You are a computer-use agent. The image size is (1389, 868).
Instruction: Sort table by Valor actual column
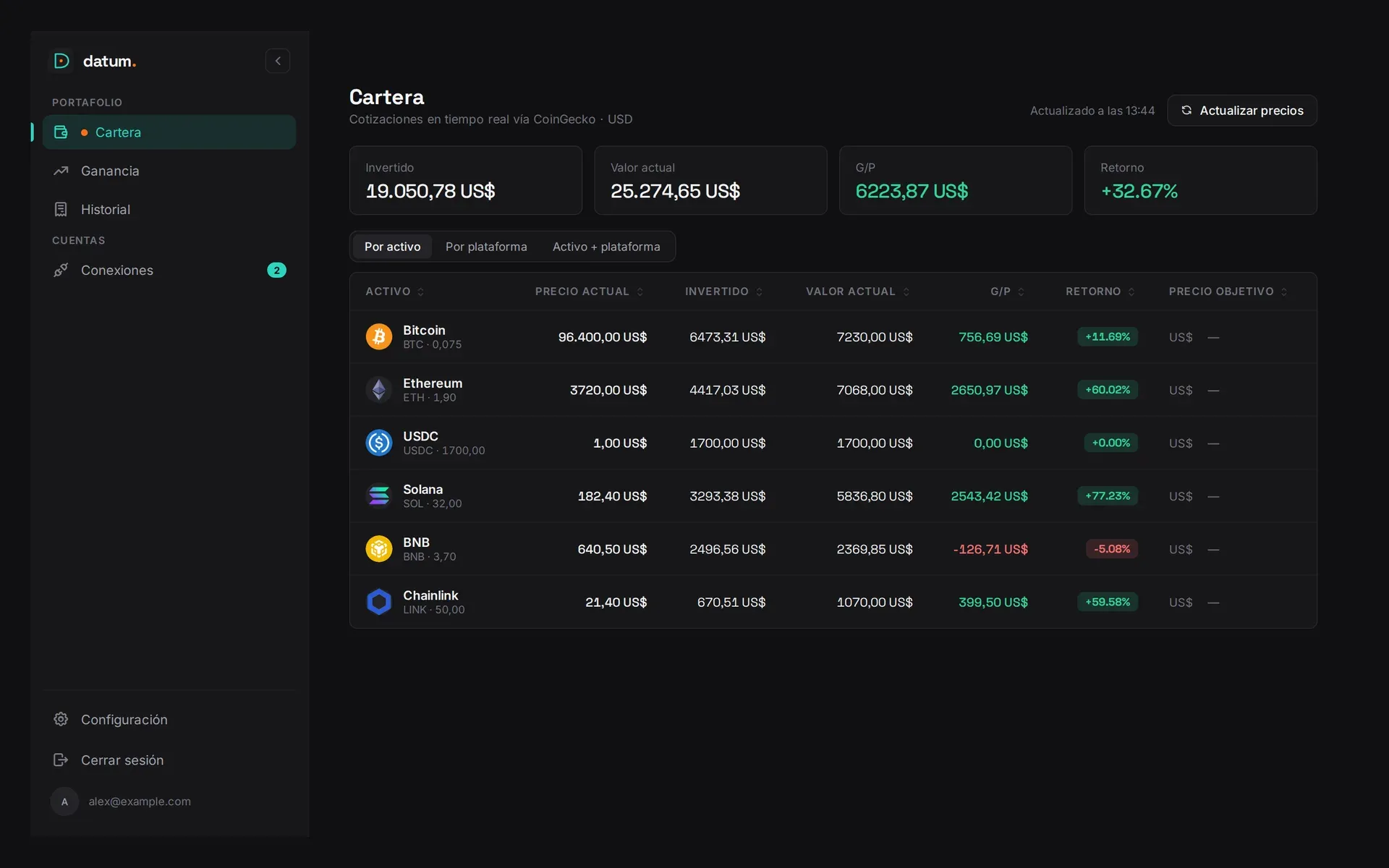pyautogui.click(x=857, y=292)
